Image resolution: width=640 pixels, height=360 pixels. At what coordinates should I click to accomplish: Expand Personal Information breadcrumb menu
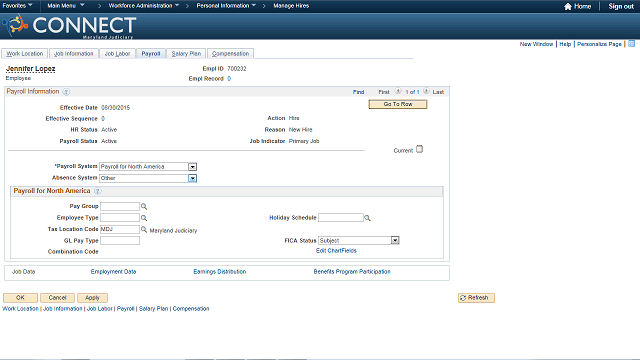(x=226, y=6)
